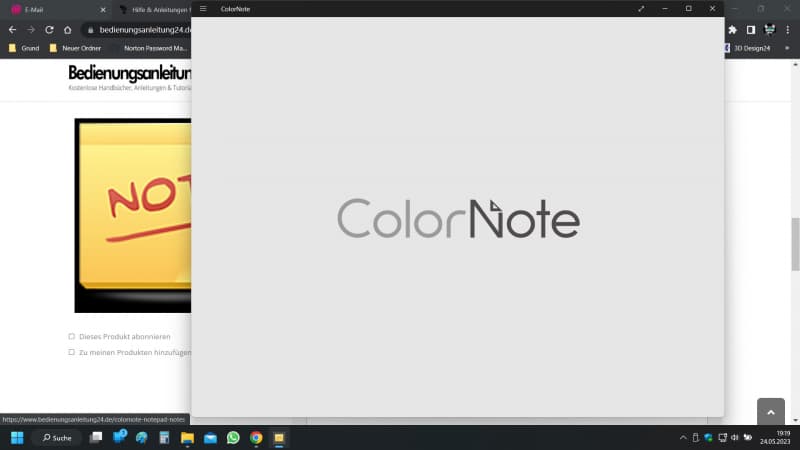Click the padlock icon in address bar

(90, 30)
